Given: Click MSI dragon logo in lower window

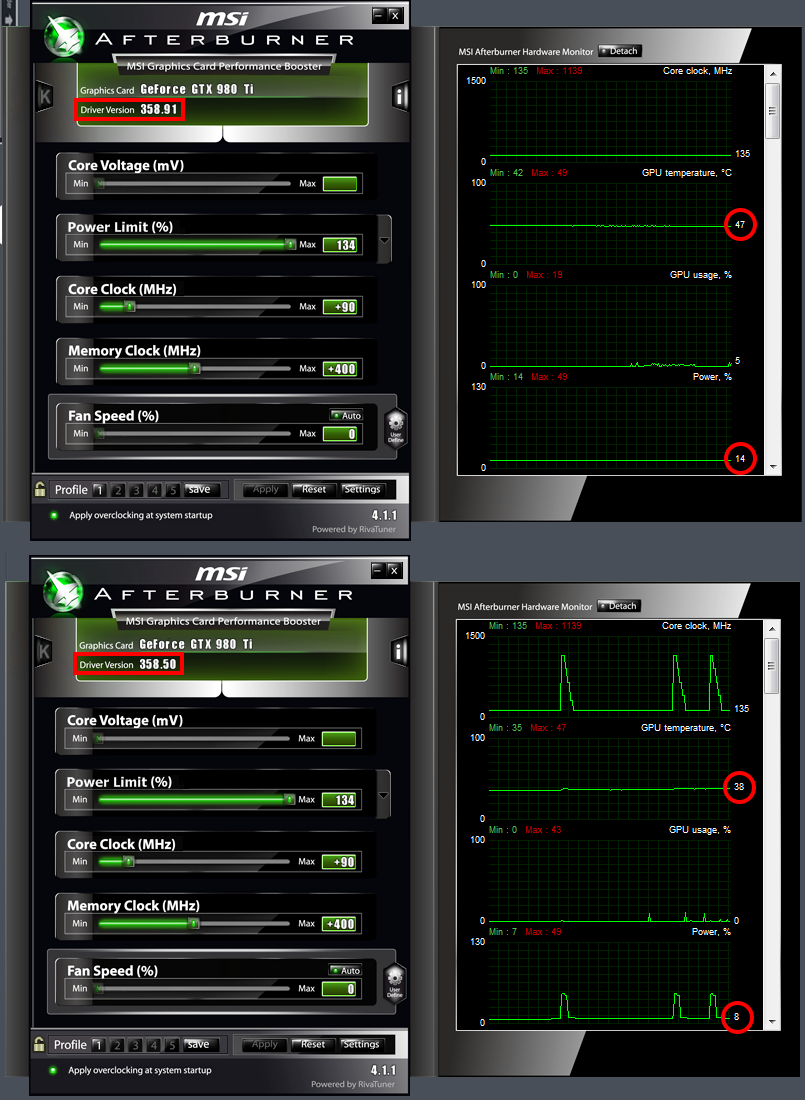Looking at the screenshot, I should [x=63, y=591].
